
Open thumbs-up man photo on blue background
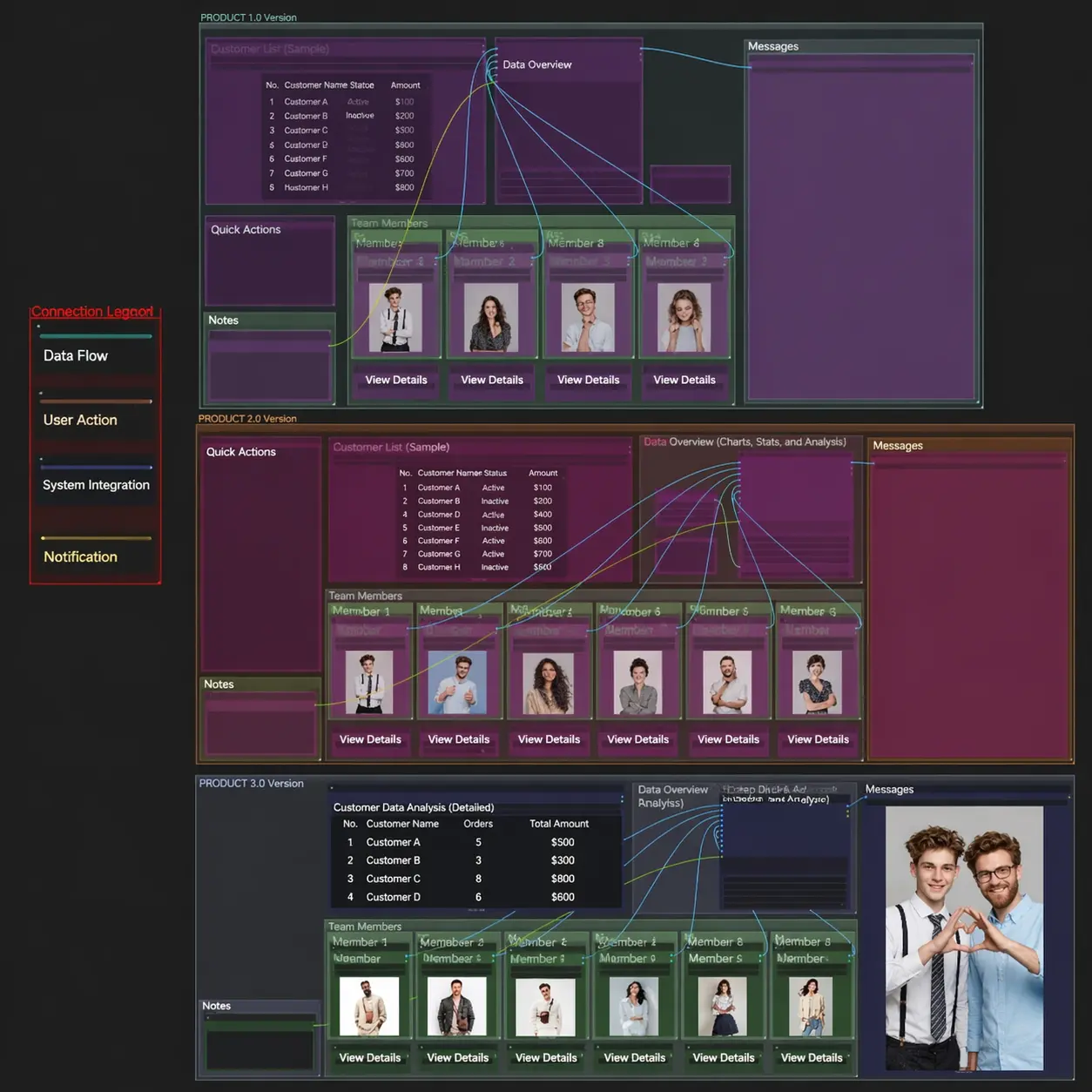point(458,684)
